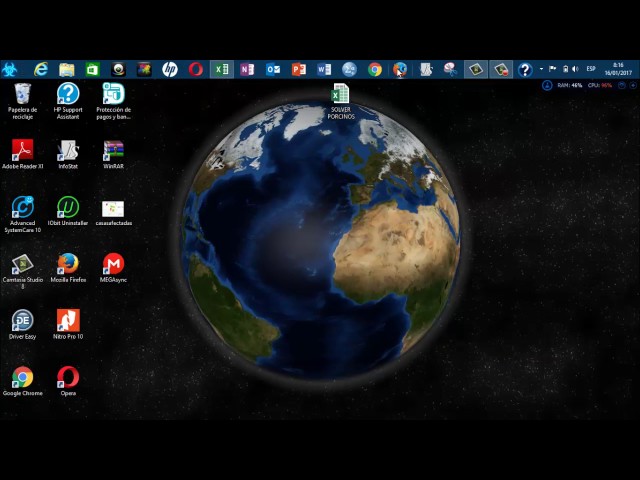Select the Mozilla Firefox desktop shortcut
640x480 pixels.
(x=68, y=267)
